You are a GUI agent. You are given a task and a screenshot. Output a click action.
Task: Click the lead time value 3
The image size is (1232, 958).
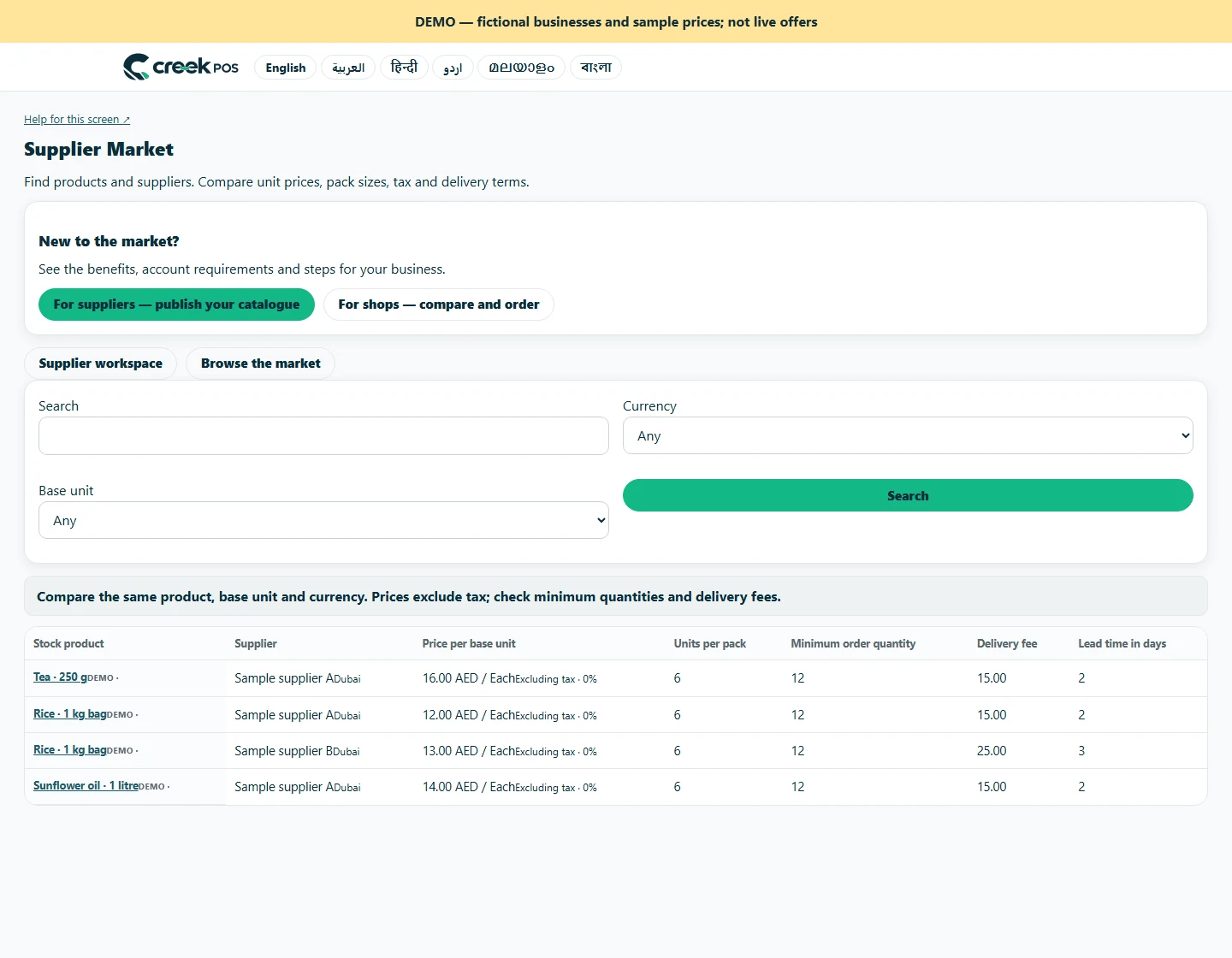coord(1081,751)
